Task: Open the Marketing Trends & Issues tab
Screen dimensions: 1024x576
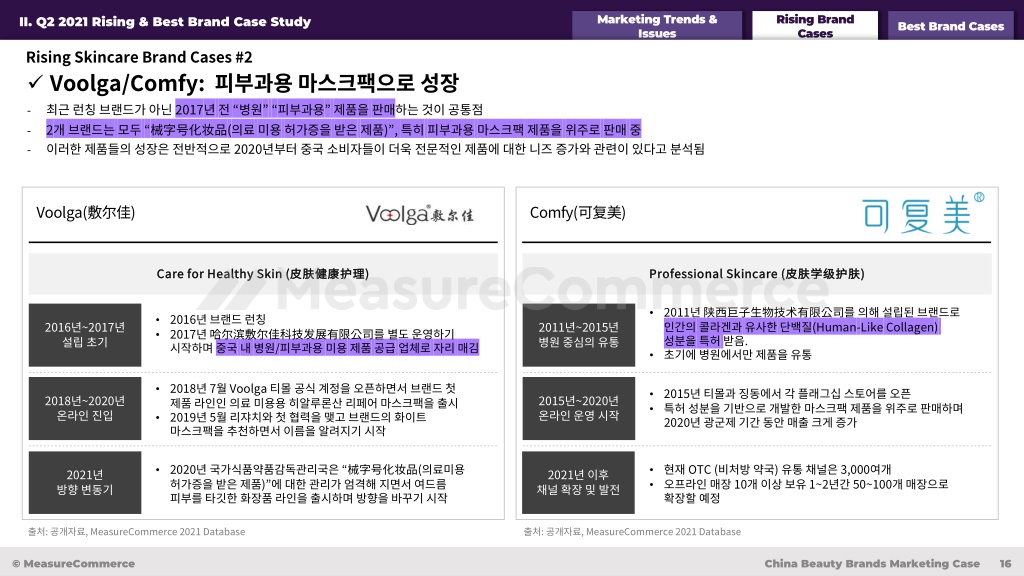Action: pos(657,25)
